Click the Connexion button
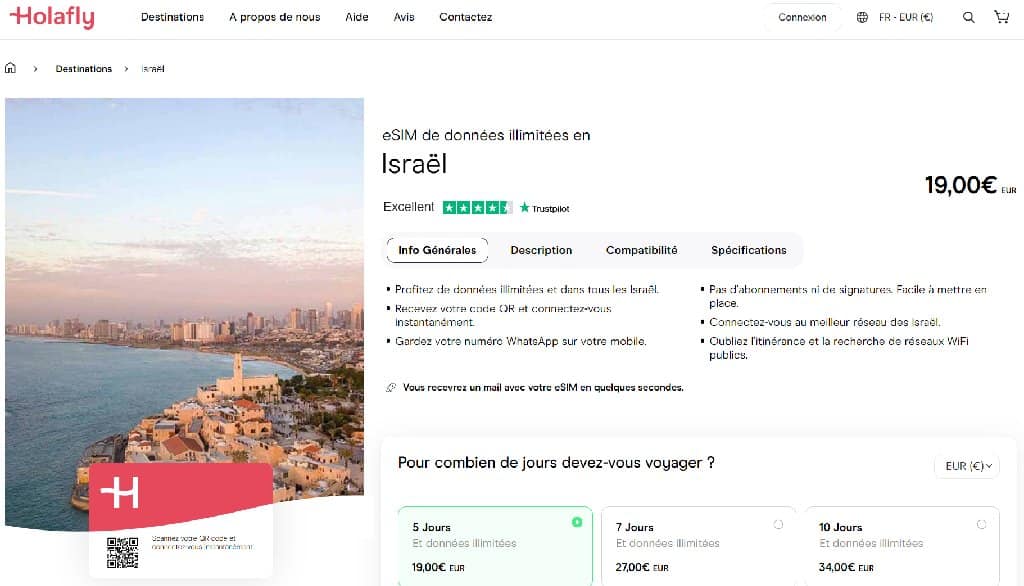1024x586 pixels. pos(802,17)
